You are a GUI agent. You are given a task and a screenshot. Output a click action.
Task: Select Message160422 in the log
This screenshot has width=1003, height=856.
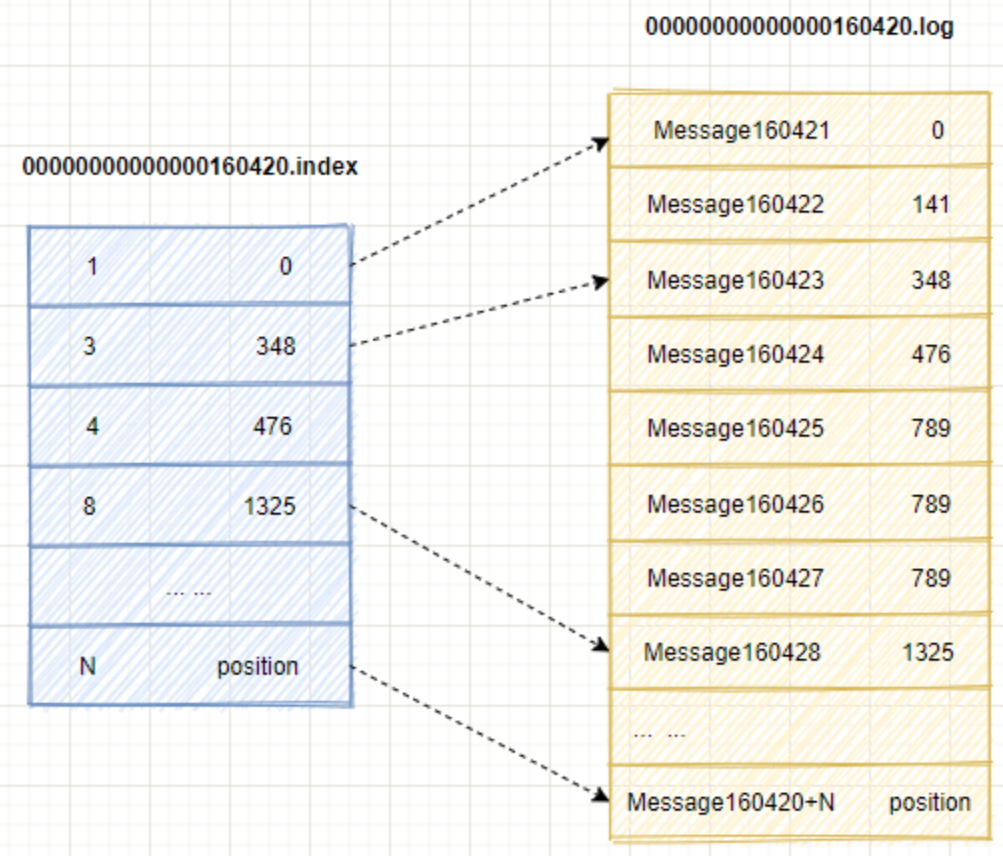[736, 205]
